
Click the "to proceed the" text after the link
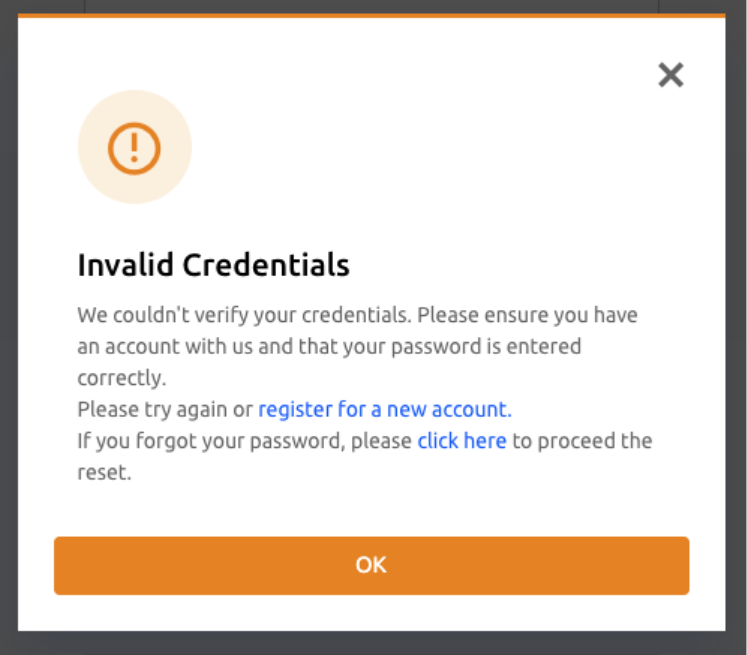582,441
